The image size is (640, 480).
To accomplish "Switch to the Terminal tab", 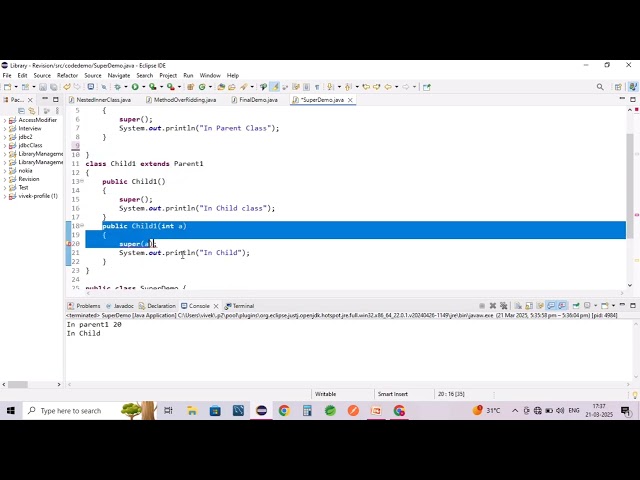I will point(239,306).
